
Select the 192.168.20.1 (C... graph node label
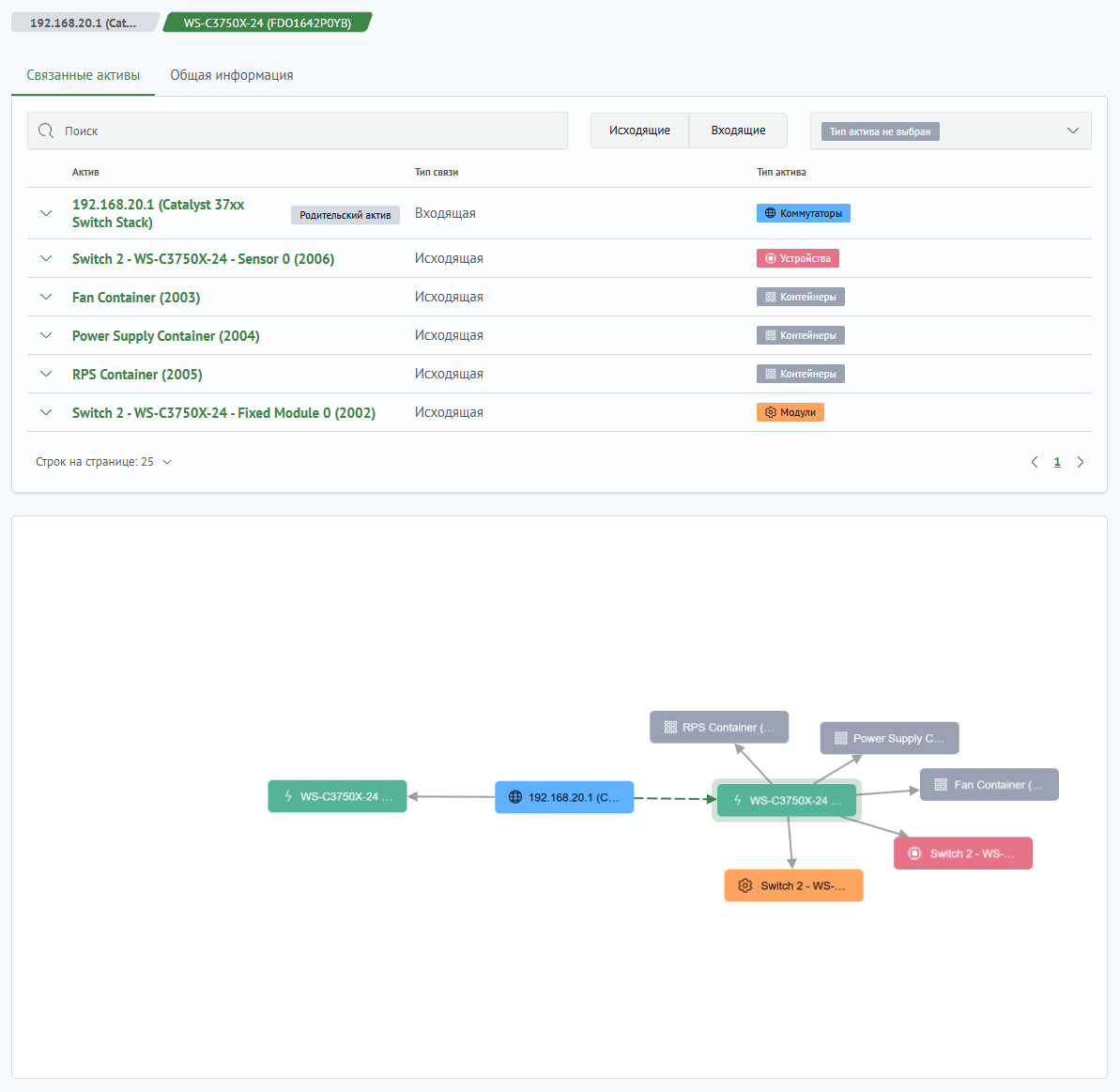[x=574, y=797]
